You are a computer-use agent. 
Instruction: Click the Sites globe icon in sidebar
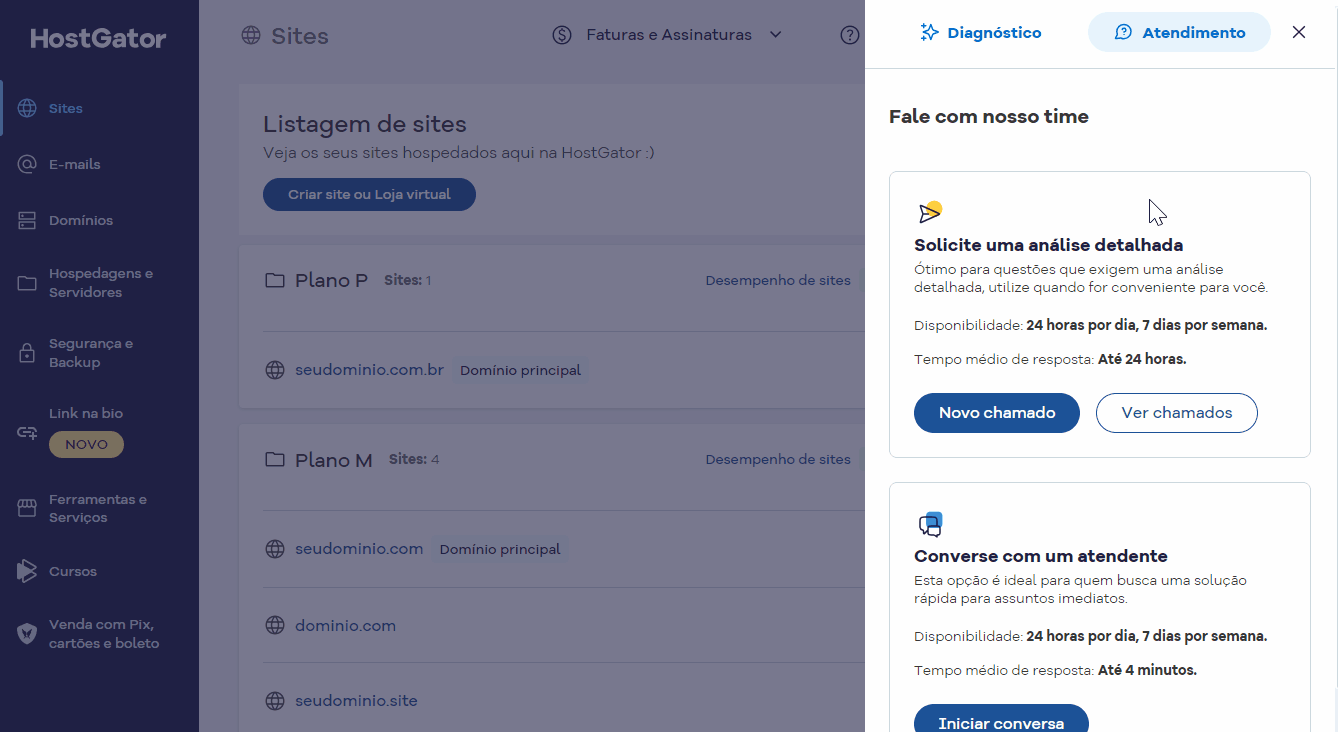pyautogui.click(x=27, y=108)
